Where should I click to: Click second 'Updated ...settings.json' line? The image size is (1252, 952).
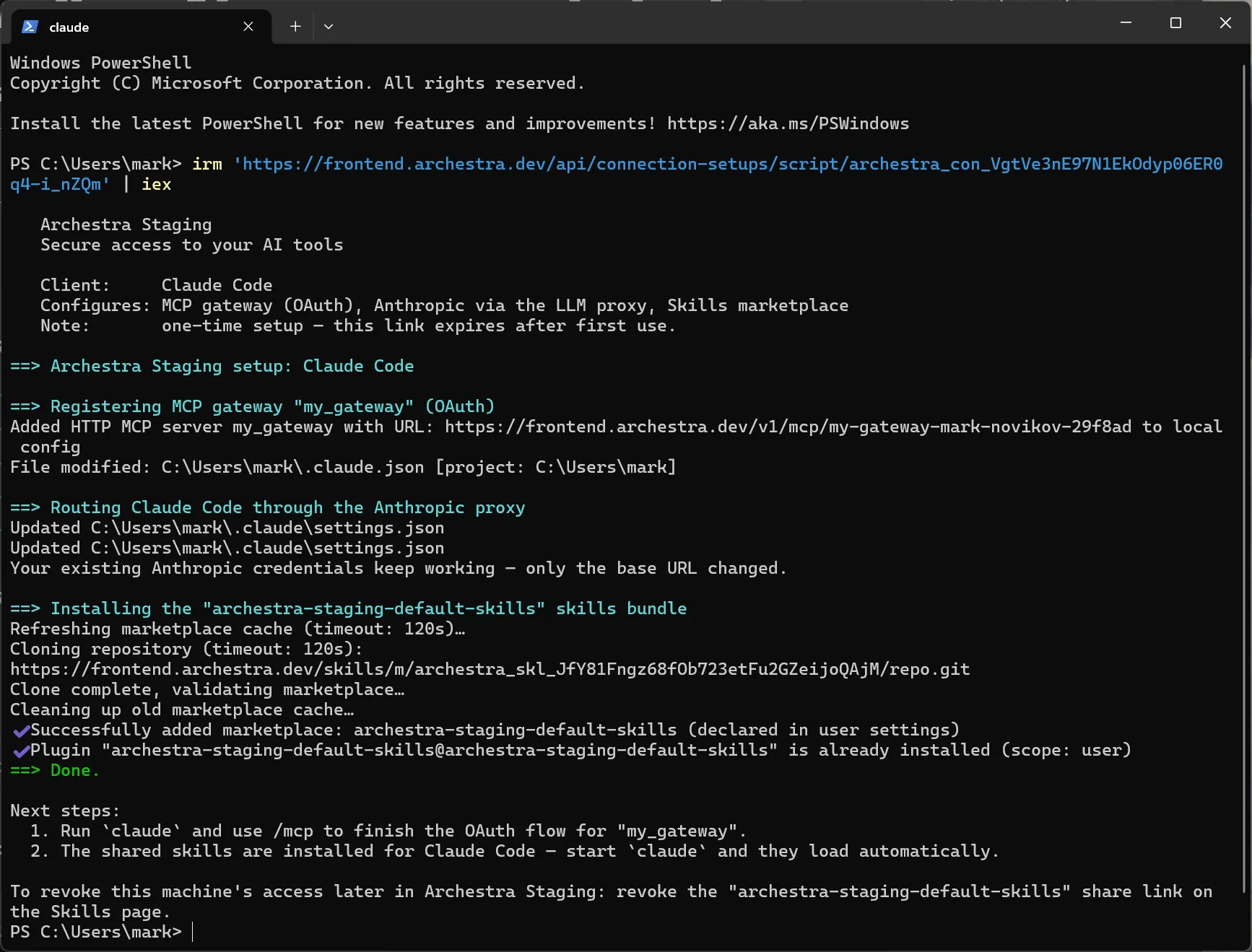(227, 548)
